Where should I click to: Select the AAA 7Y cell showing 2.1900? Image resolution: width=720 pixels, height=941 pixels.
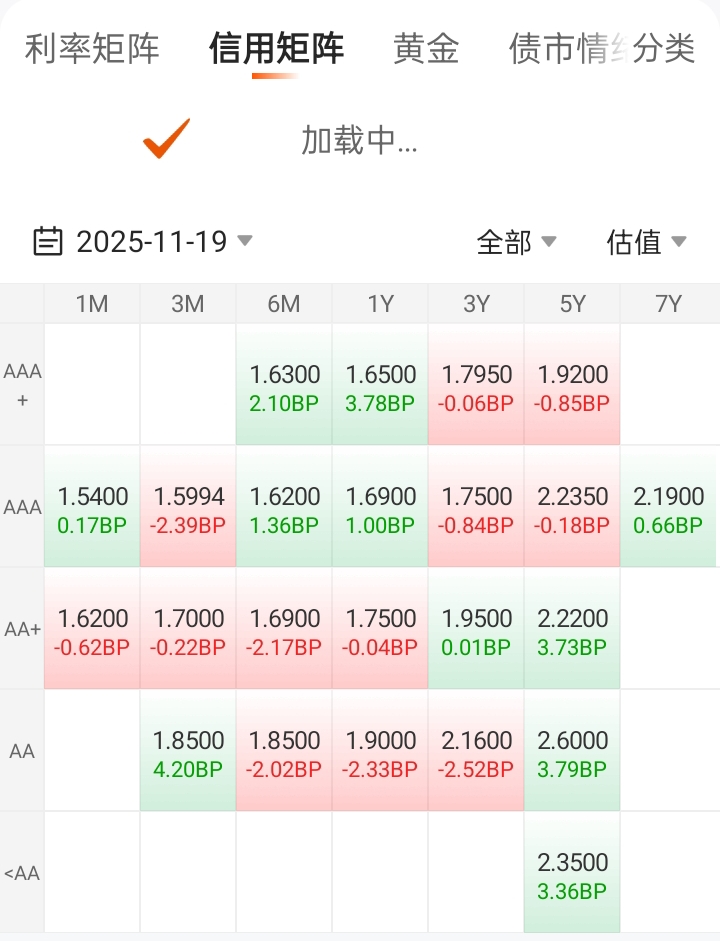(668, 508)
